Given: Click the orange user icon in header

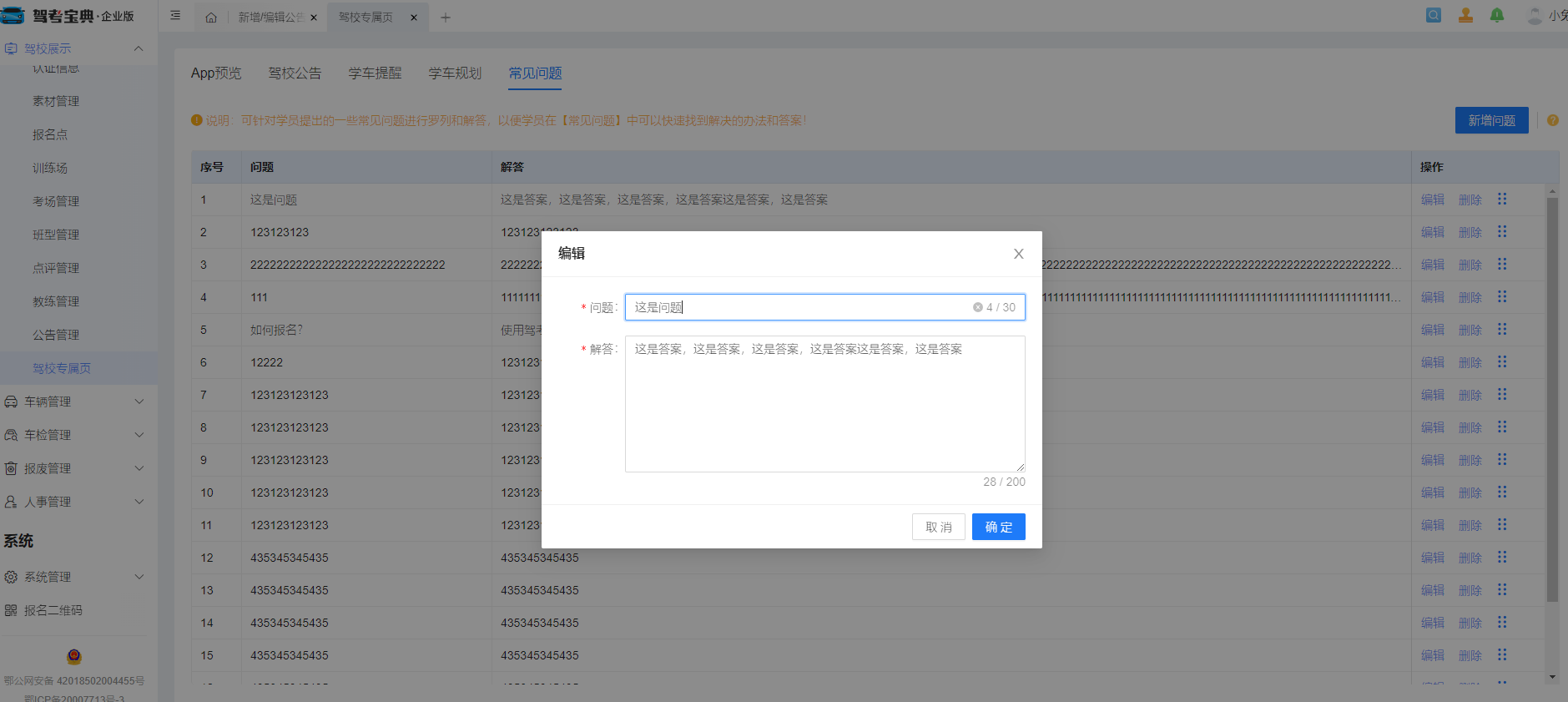Looking at the screenshot, I should point(1465,15).
